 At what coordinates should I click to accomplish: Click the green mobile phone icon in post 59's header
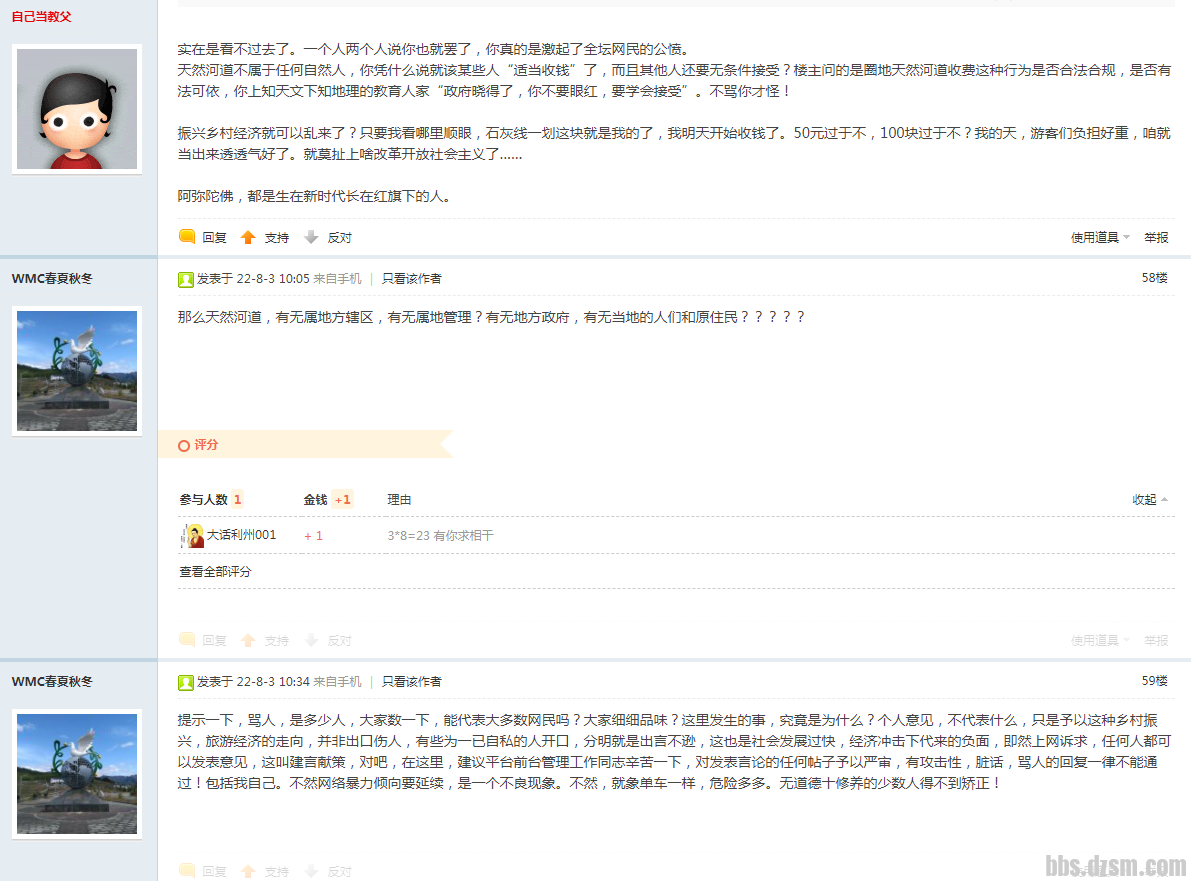tap(186, 681)
